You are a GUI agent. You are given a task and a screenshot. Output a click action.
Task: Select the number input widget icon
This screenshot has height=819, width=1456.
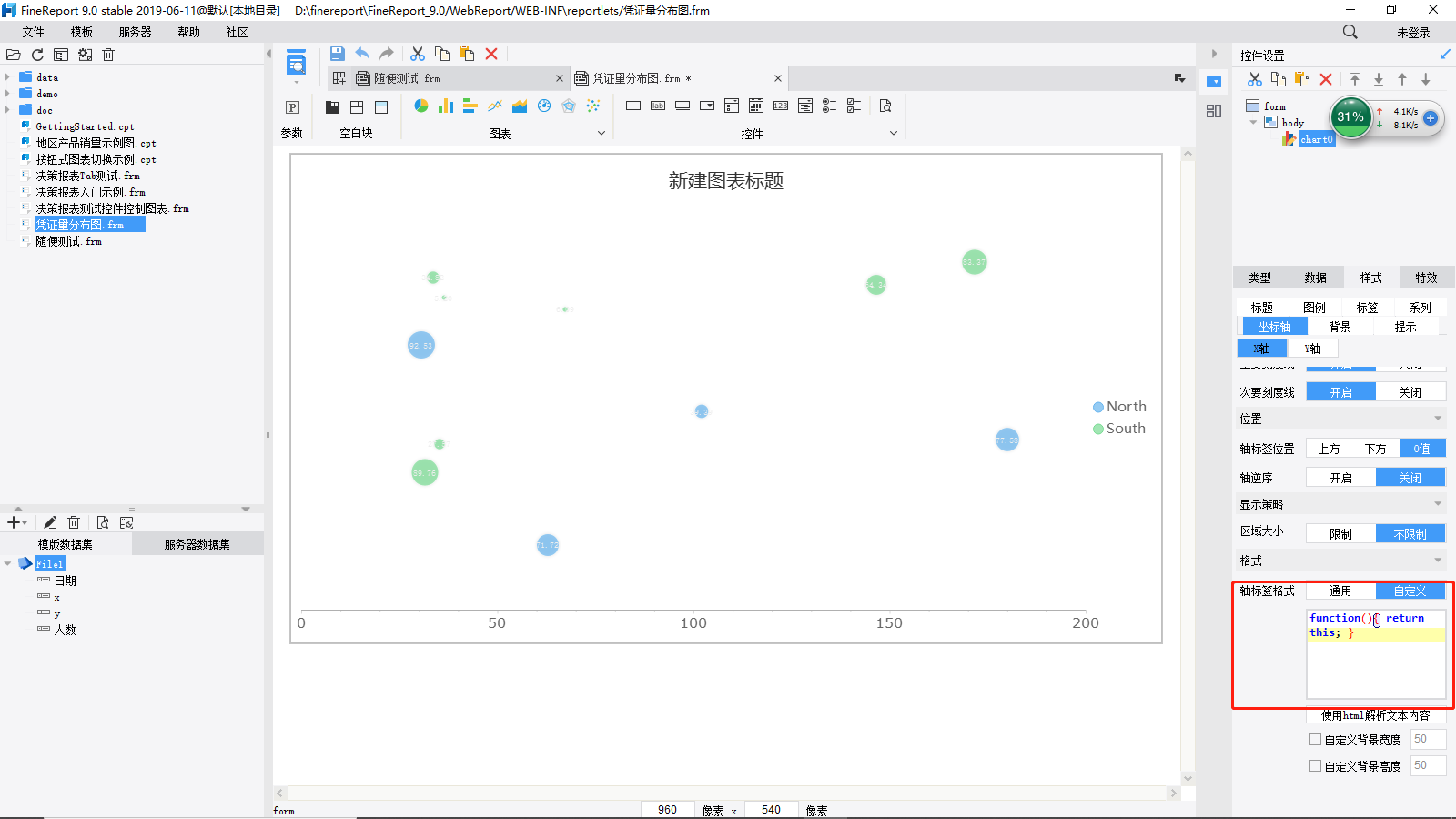[781, 106]
